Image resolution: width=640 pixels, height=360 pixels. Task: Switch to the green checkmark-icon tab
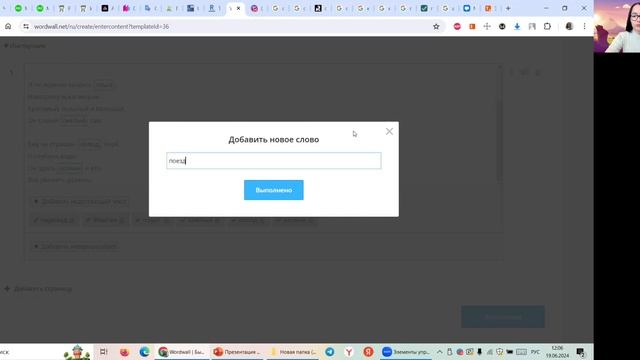click(424, 8)
